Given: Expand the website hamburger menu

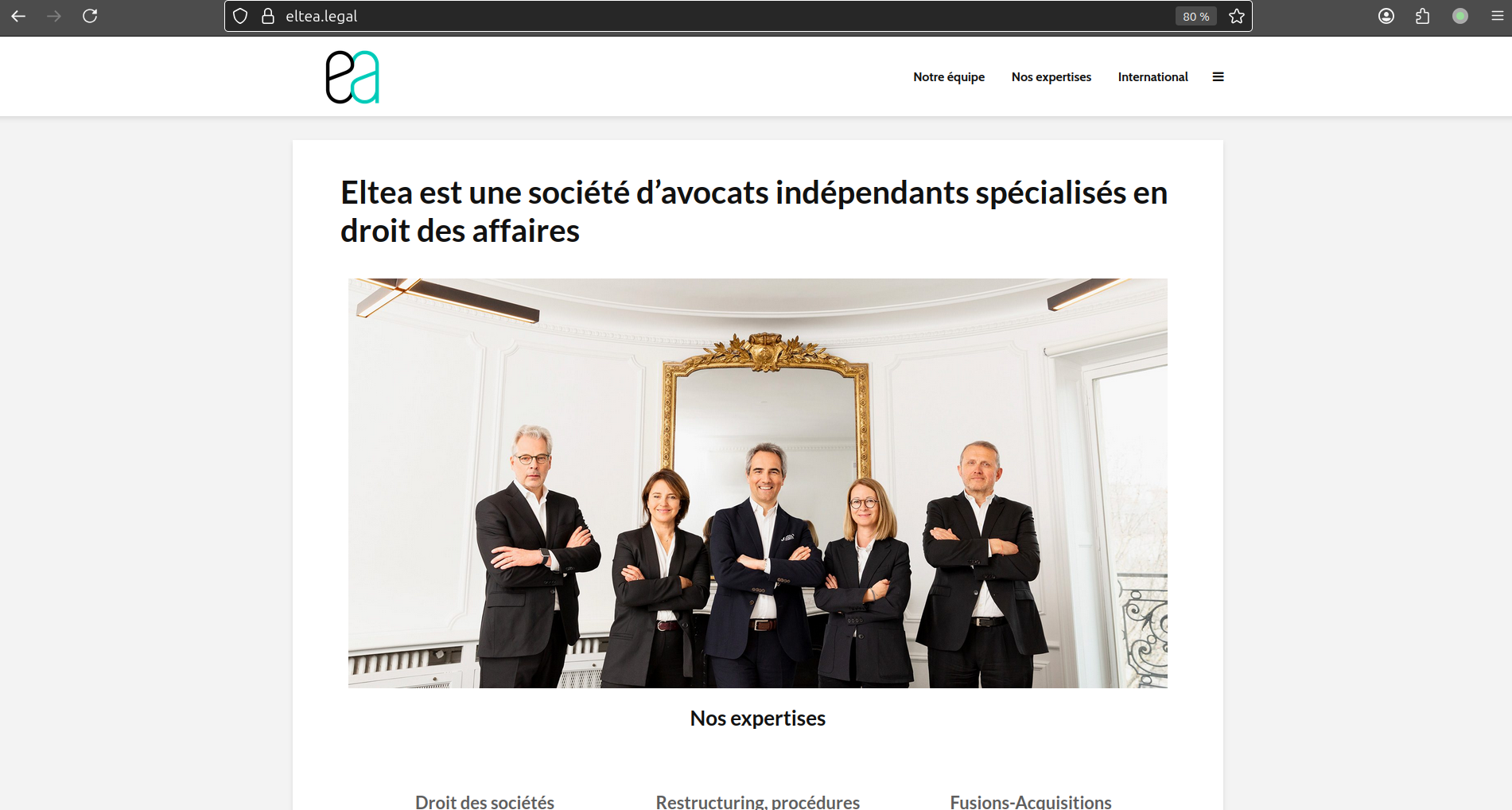Looking at the screenshot, I should click(1218, 77).
